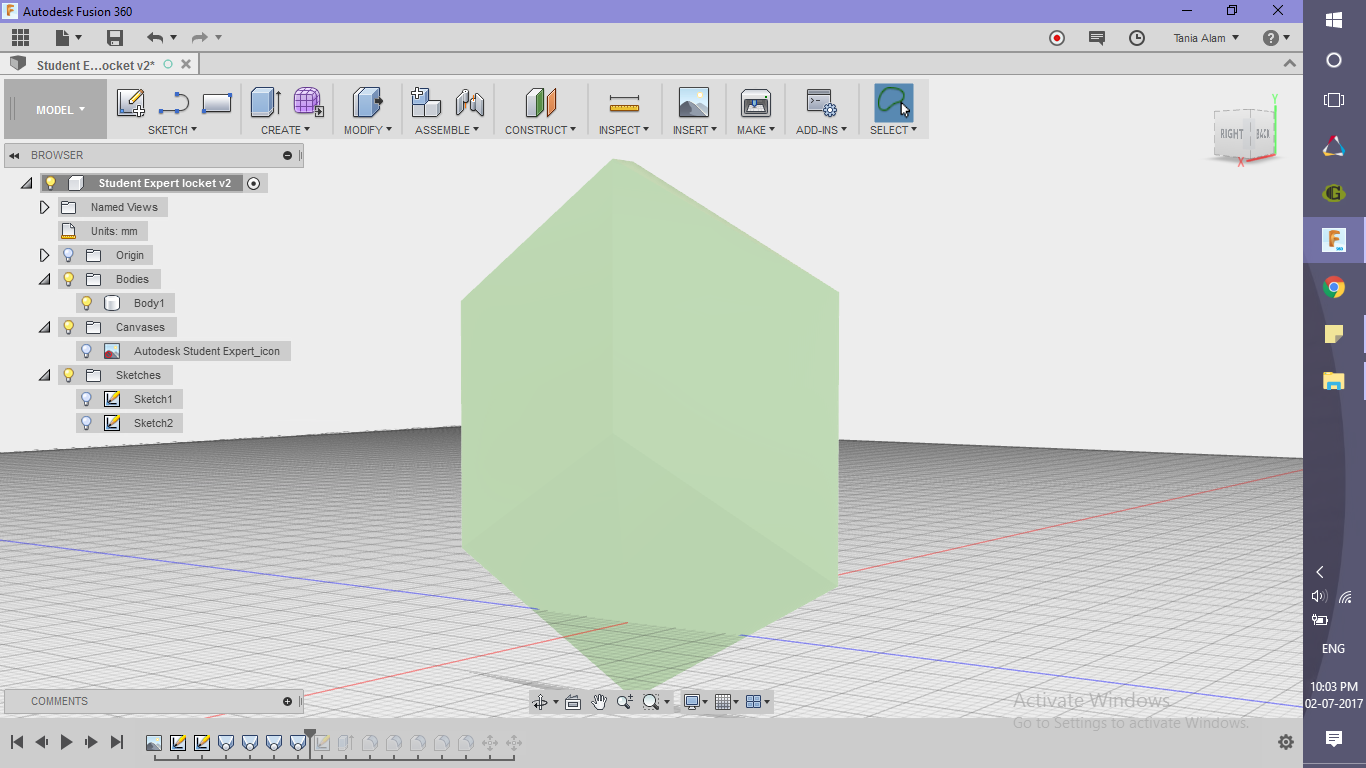The height and width of the screenshot is (768, 1366).
Task: Open the File menu dropdown
Action: 68,38
